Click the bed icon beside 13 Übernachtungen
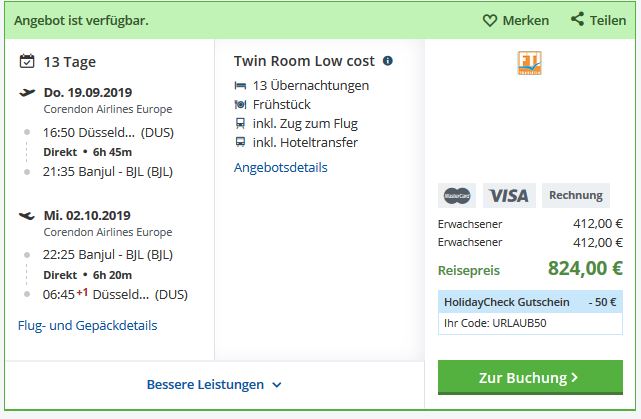This screenshot has width=641, height=419. [240, 86]
